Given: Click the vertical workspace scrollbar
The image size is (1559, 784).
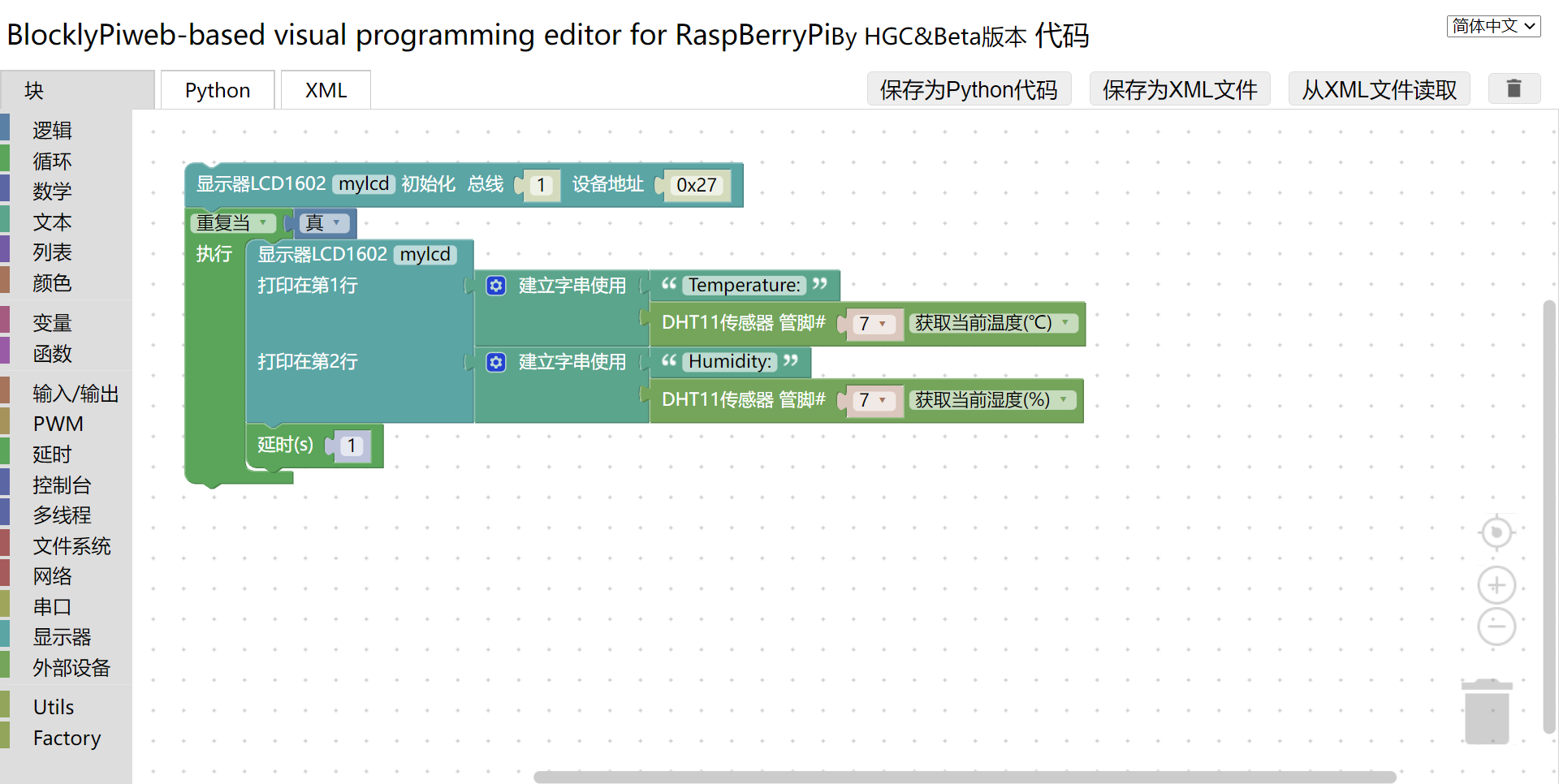Looking at the screenshot, I should point(1549,516).
